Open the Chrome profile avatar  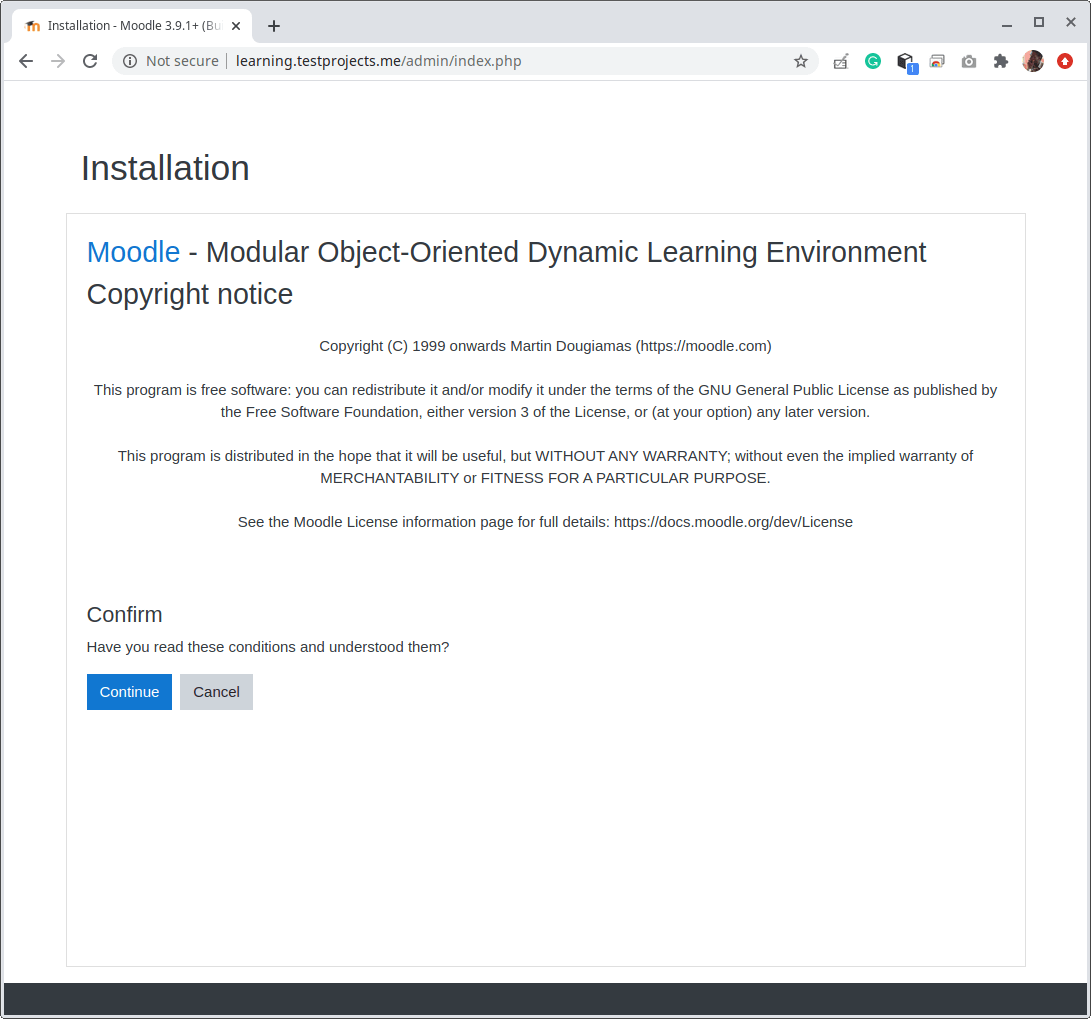click(x=1033, y=61)
